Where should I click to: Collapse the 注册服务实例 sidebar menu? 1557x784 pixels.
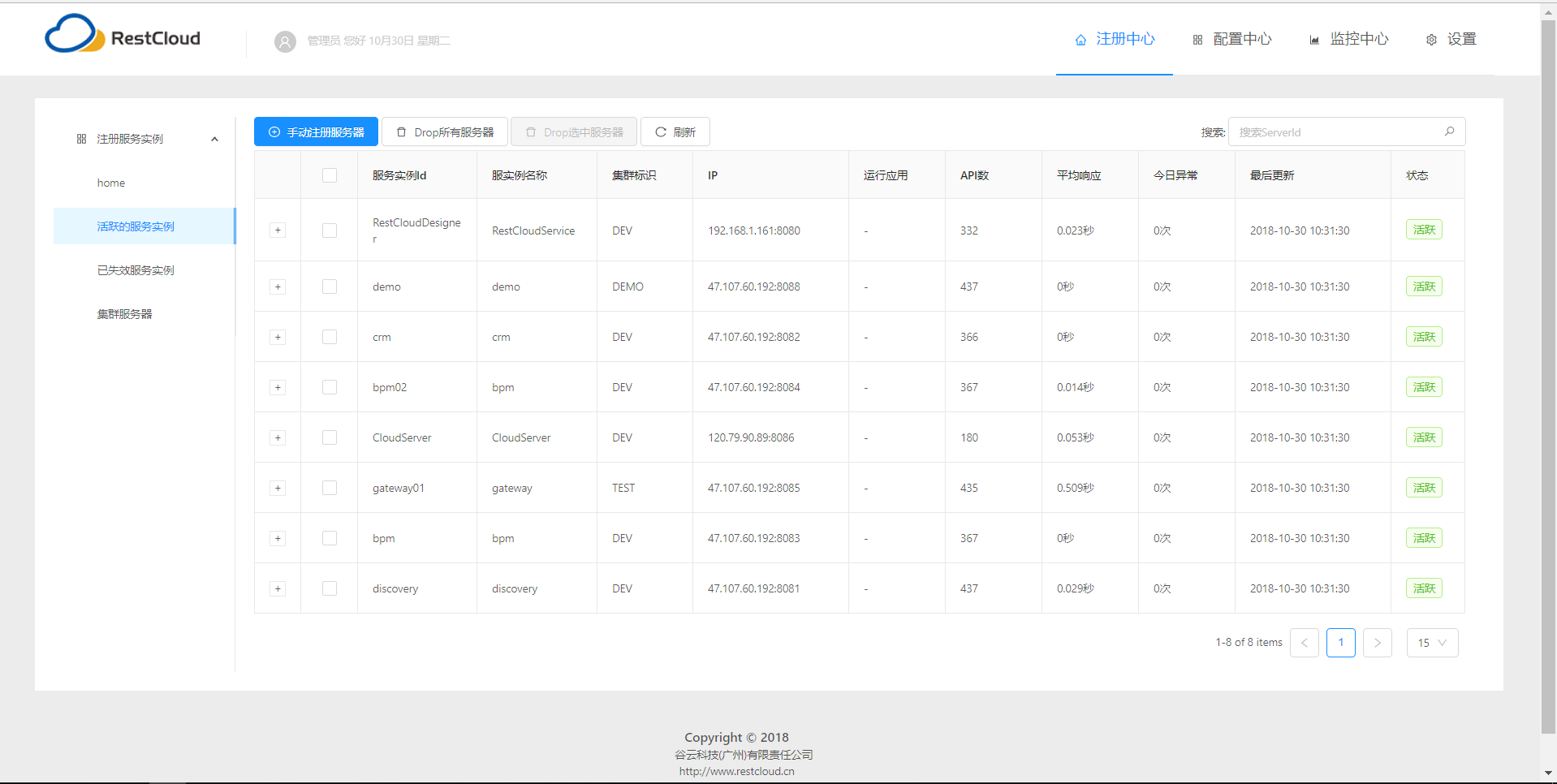point(146,139)
